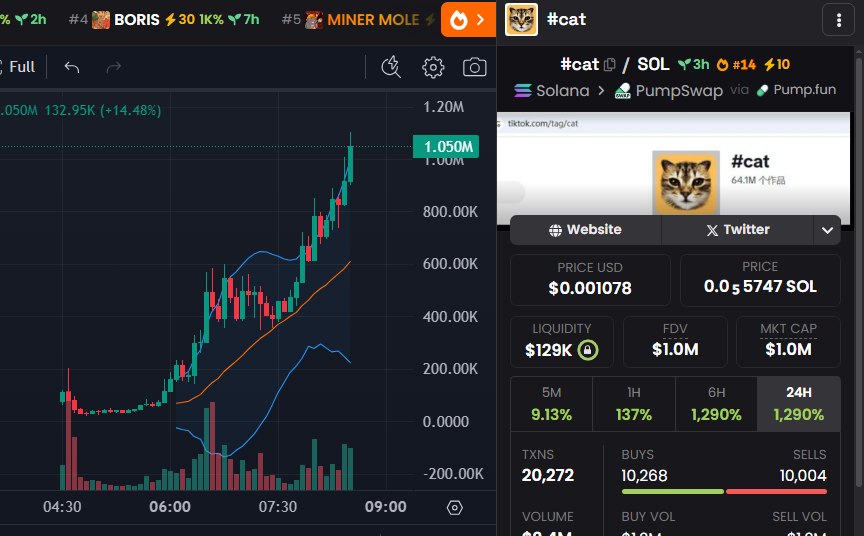Image resolution: width=864 pixels, height=536 pixels.
Task: Click the lightning quick-search chart icon
Action: pos(391,67)
